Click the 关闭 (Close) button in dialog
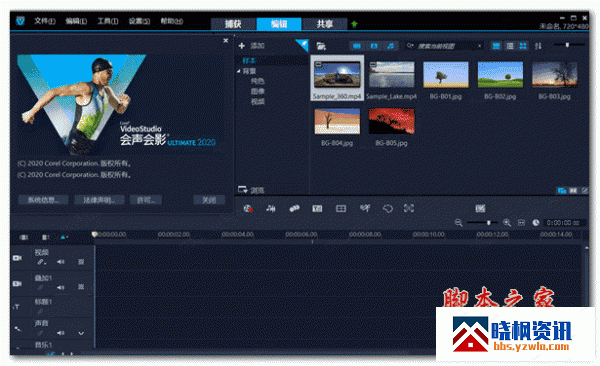This screenshot has height=366, width=600. point(209,200)
